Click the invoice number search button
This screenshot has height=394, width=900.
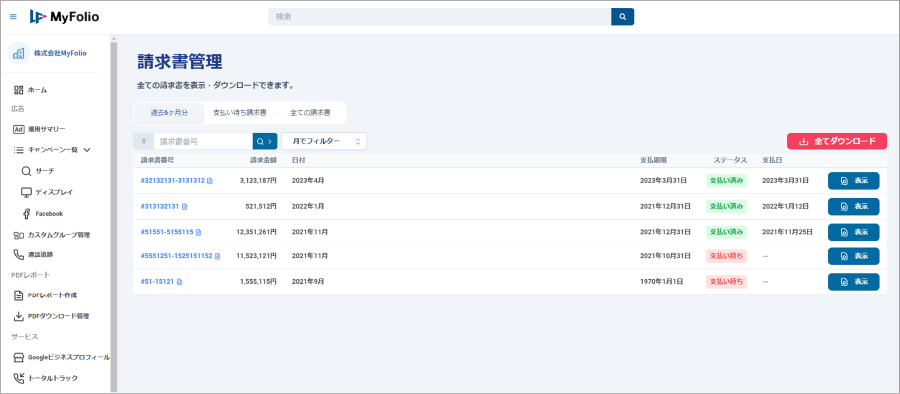265,141
